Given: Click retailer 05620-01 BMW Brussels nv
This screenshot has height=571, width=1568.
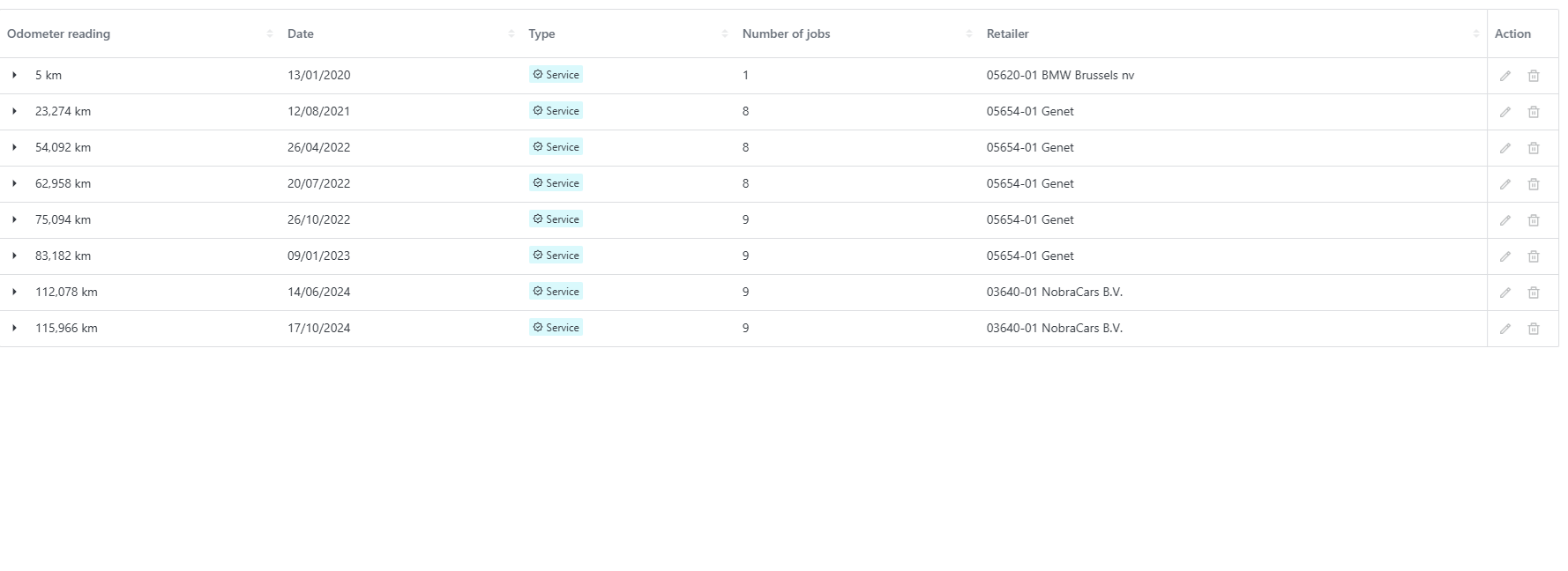Looking at the screenshot, I should 1060,75.
